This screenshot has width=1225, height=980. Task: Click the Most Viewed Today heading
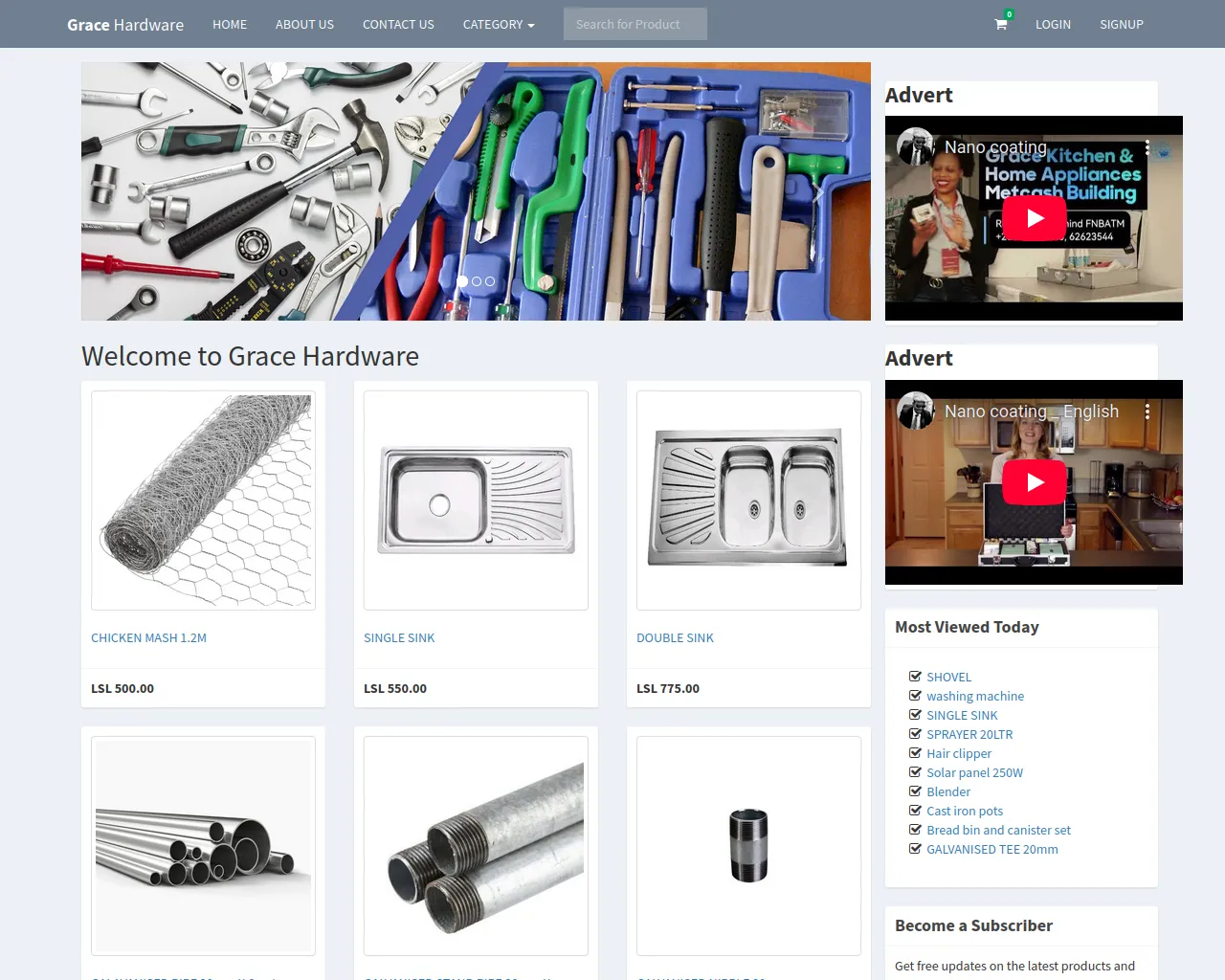(967, 628)
